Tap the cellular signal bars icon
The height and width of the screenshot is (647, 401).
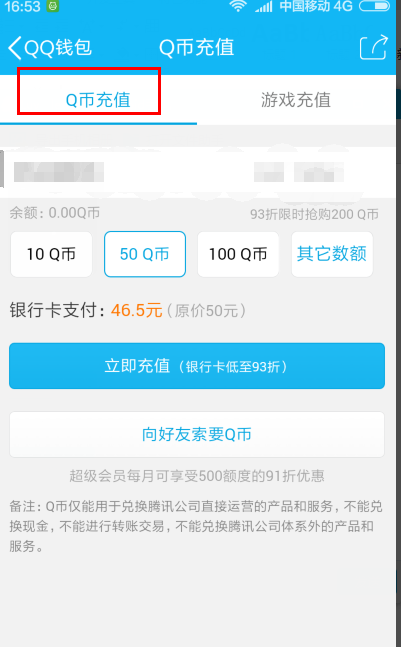264,6
